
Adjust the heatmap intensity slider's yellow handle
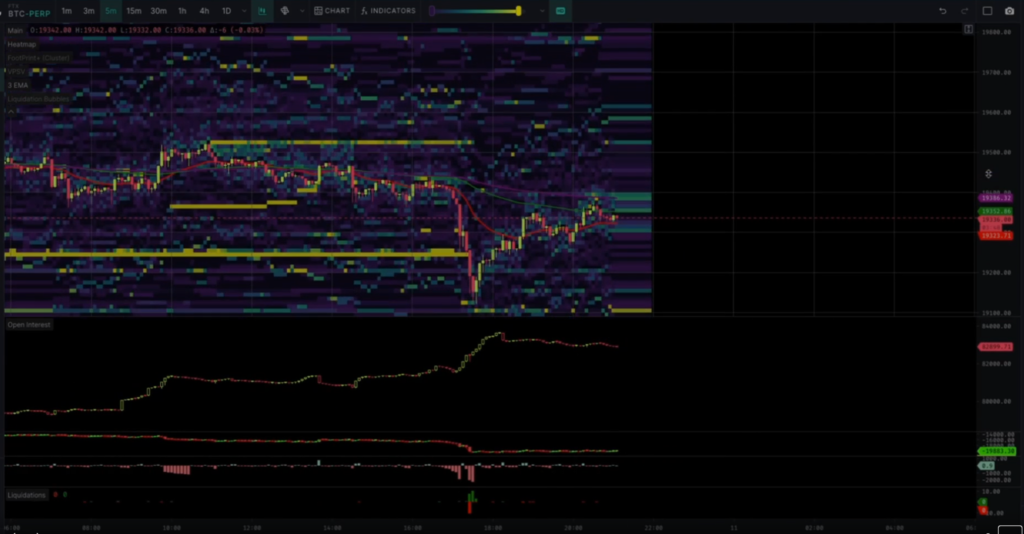pyautogui.click(x=519, y=11)
